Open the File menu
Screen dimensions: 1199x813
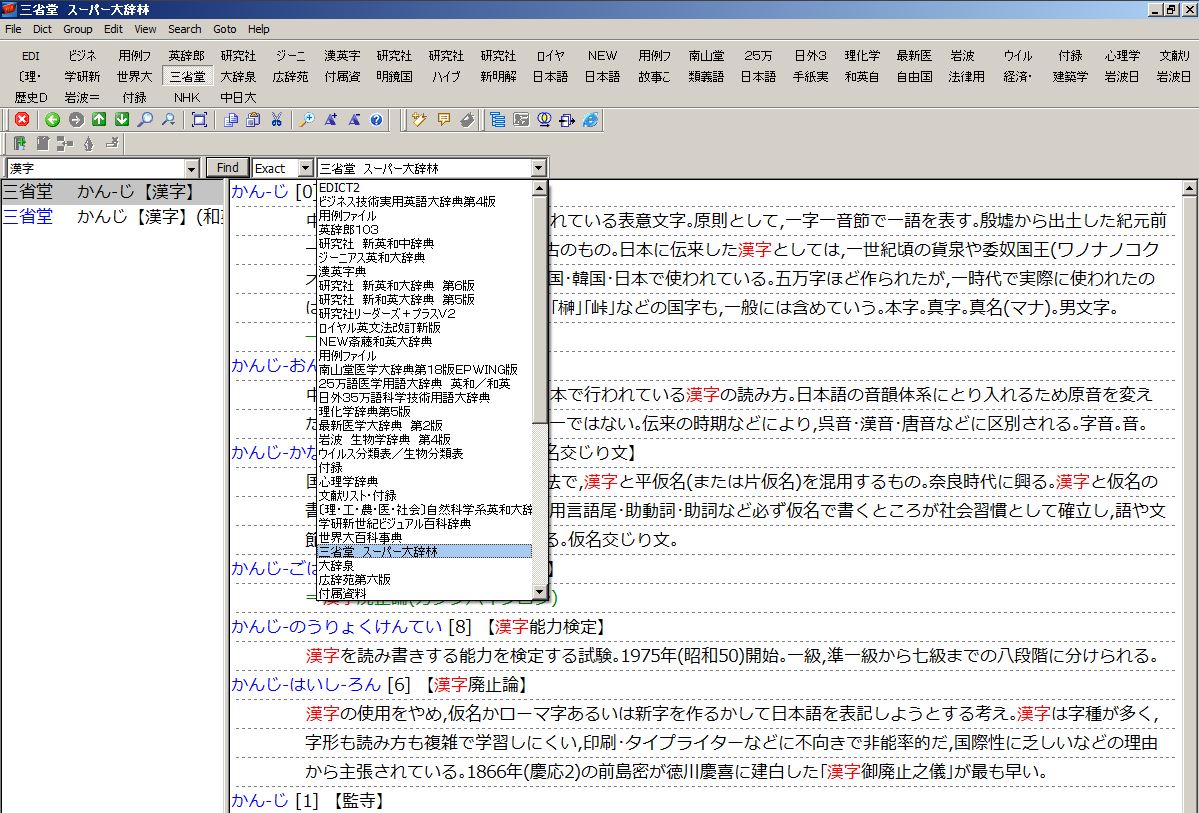(x=14, y=29)
